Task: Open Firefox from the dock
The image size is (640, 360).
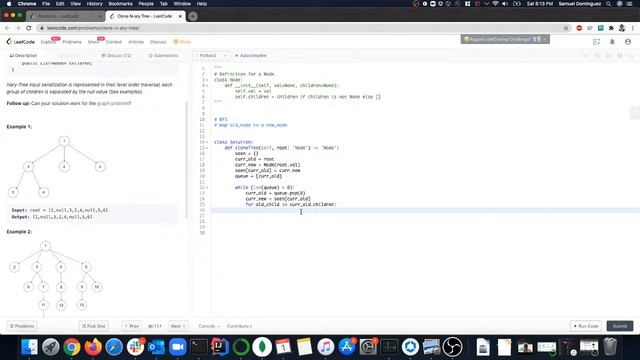Action: coord(93,347)
